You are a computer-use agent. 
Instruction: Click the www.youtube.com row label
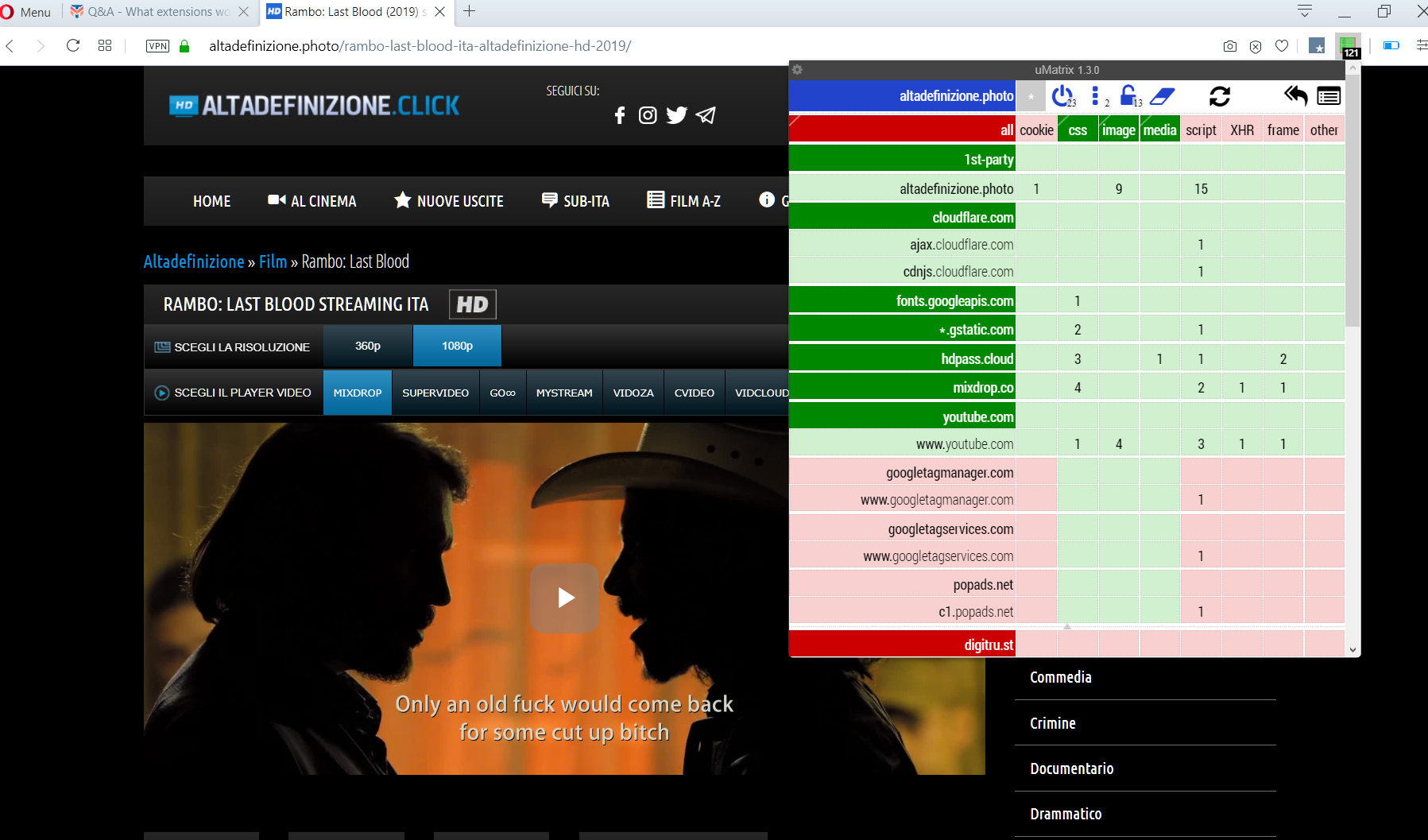902,443
